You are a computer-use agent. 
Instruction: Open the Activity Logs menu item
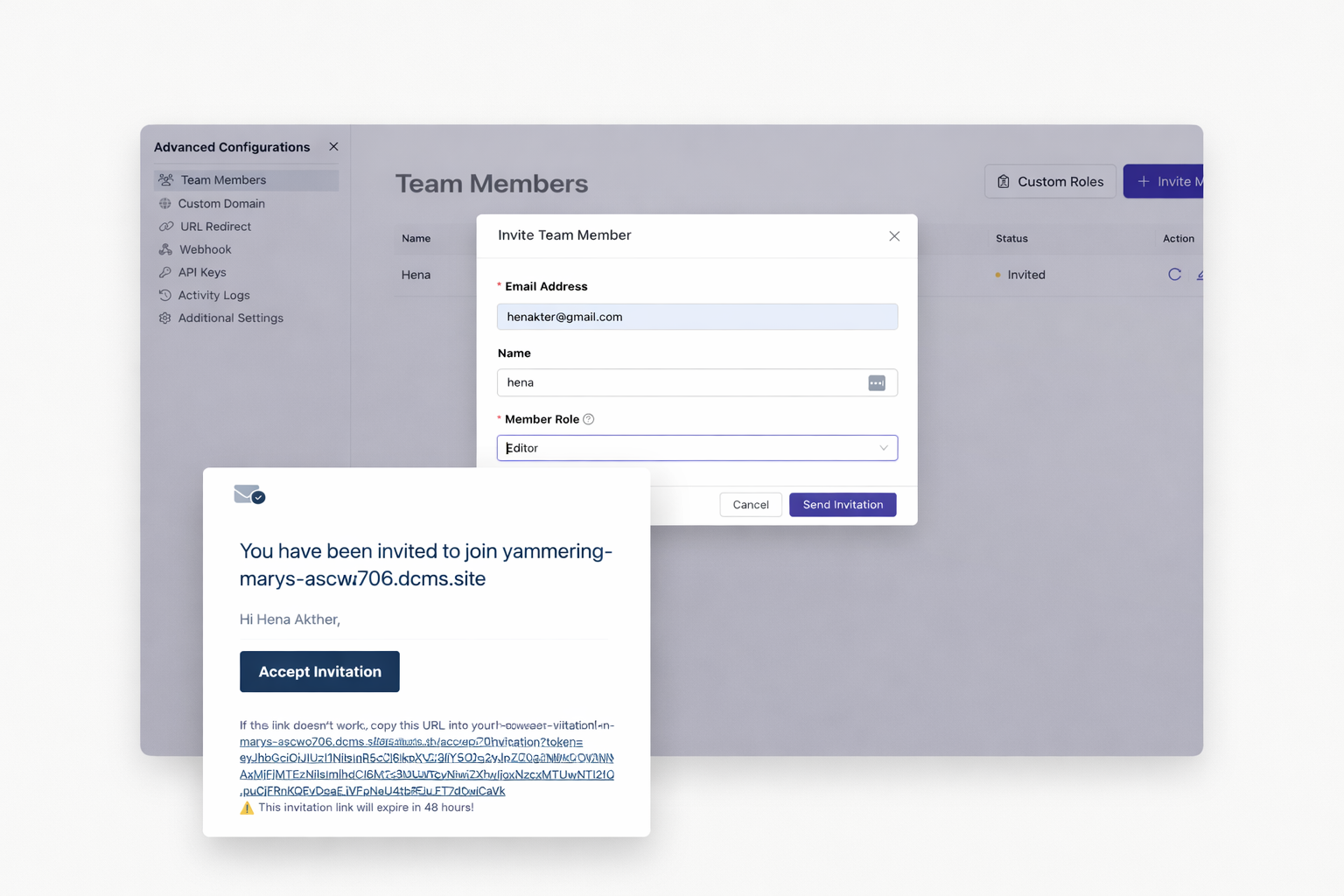click(x=213, y=296)
